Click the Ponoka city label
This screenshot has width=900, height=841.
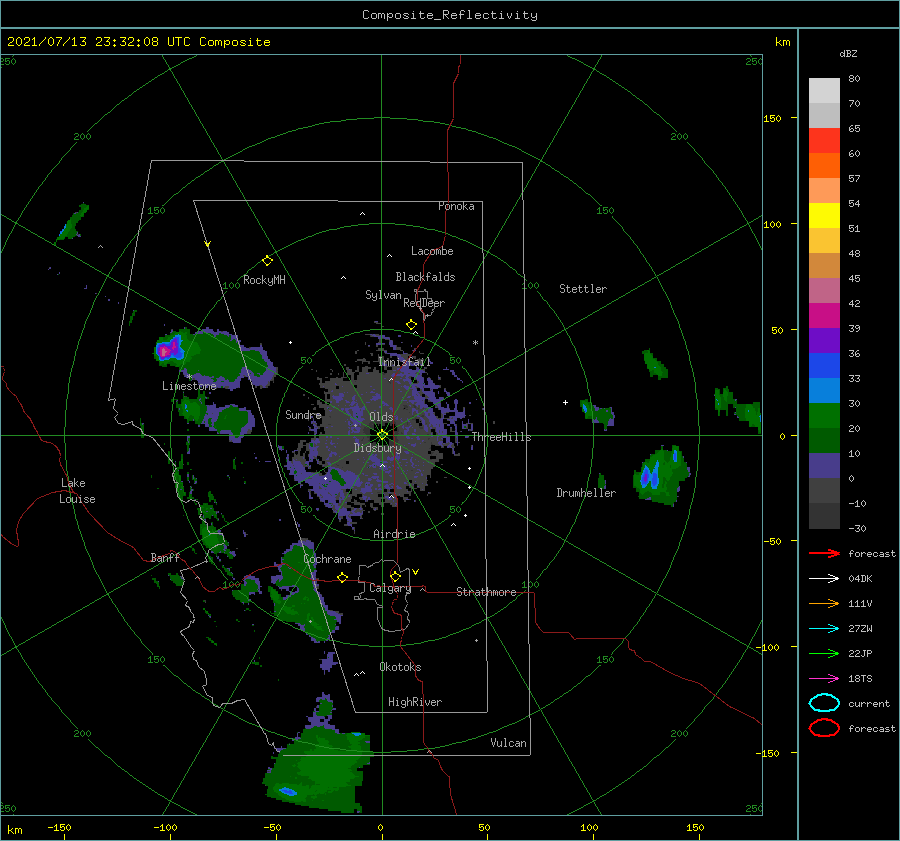456,206
